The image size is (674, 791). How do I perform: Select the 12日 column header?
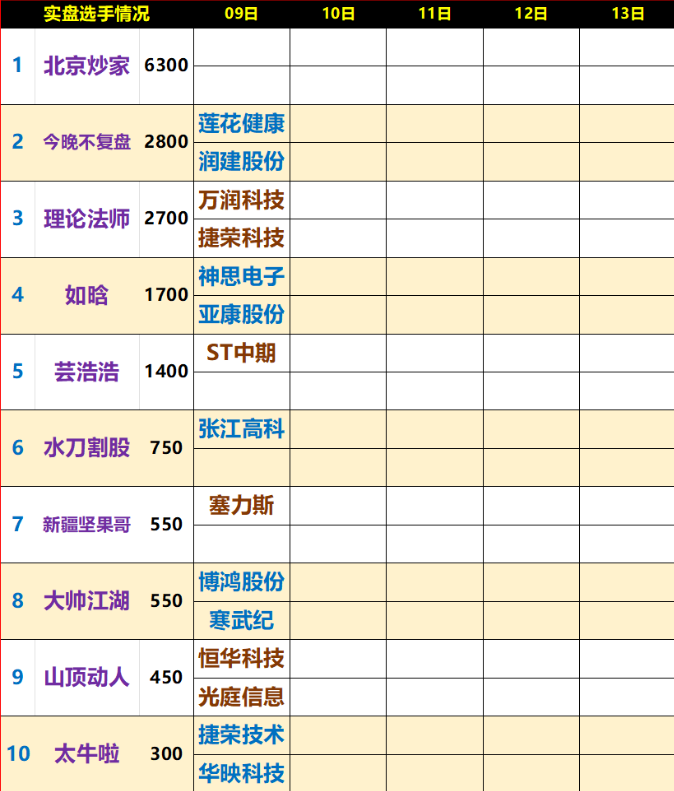pyautogui.click(x=531, y=14)
